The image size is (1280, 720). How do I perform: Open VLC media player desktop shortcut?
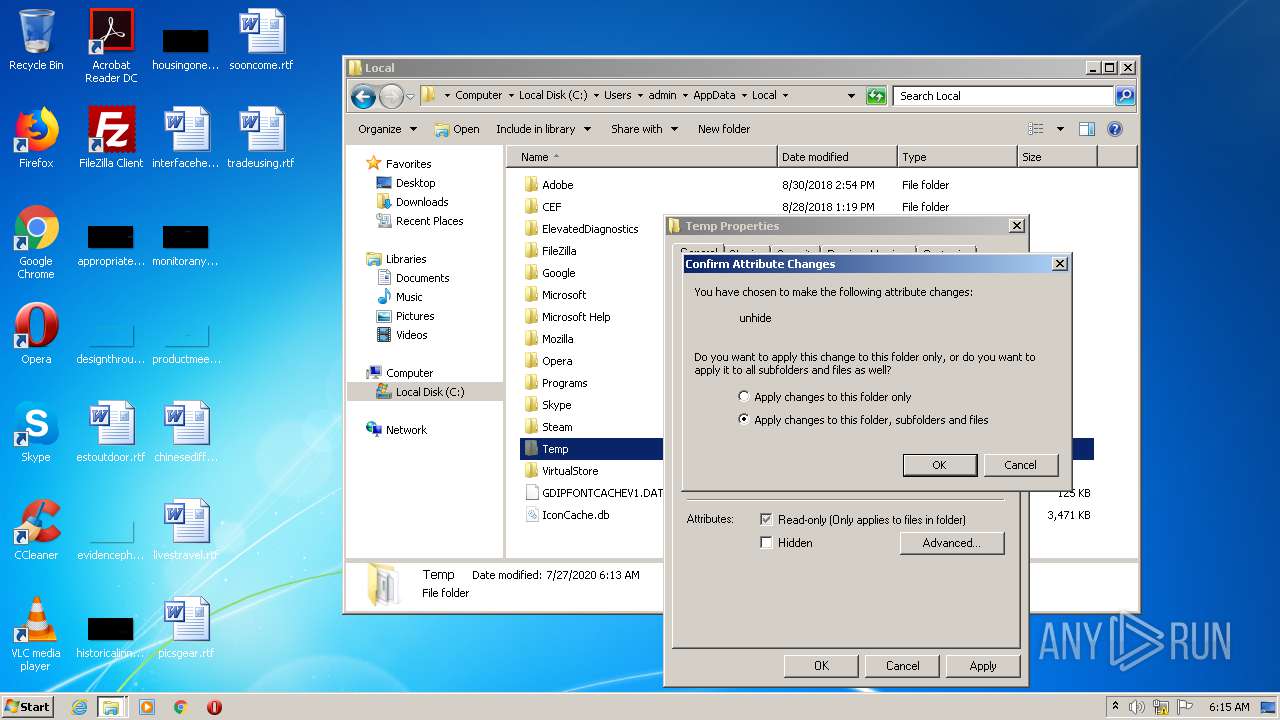point(36,634)
